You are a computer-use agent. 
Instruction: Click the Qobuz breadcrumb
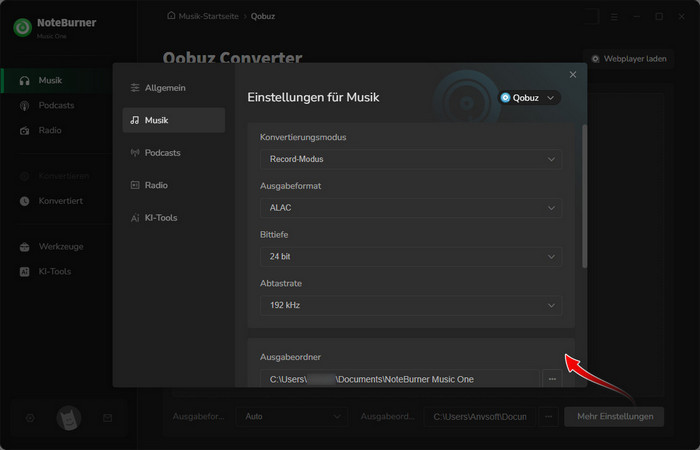[x=262, y=16]
